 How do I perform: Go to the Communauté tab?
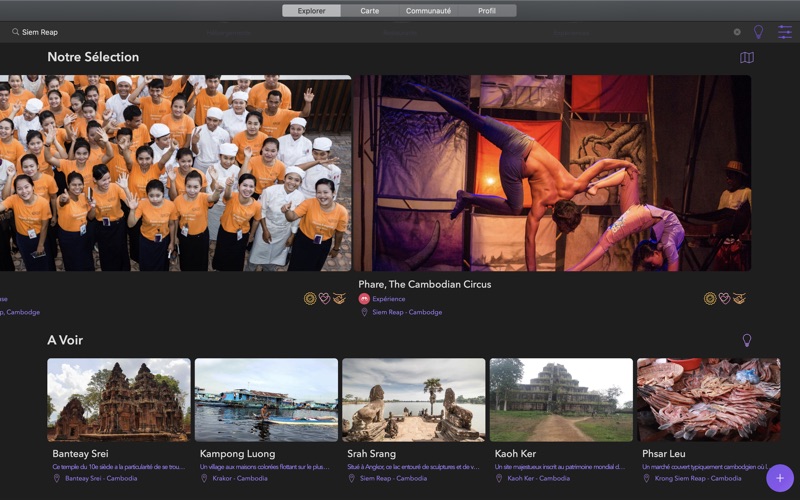pyautogui.click(x=428, y=11)
